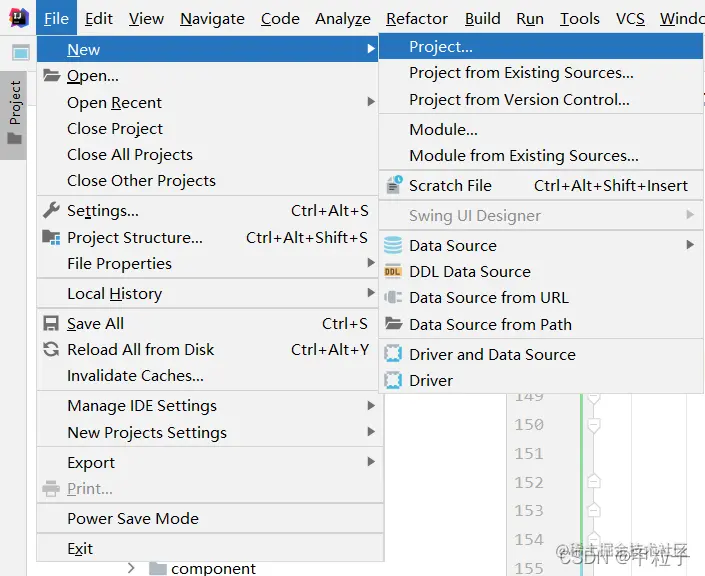Click the folder icon on the Project side tab
The width and height of the screenshot is (705, 576).
14,138
